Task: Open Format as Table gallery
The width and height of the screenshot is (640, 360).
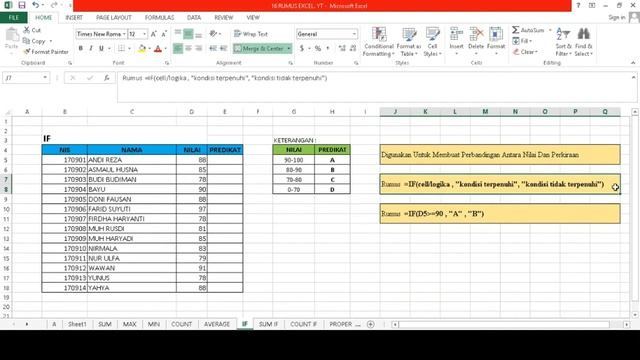Action: click(x=409, y=42)
